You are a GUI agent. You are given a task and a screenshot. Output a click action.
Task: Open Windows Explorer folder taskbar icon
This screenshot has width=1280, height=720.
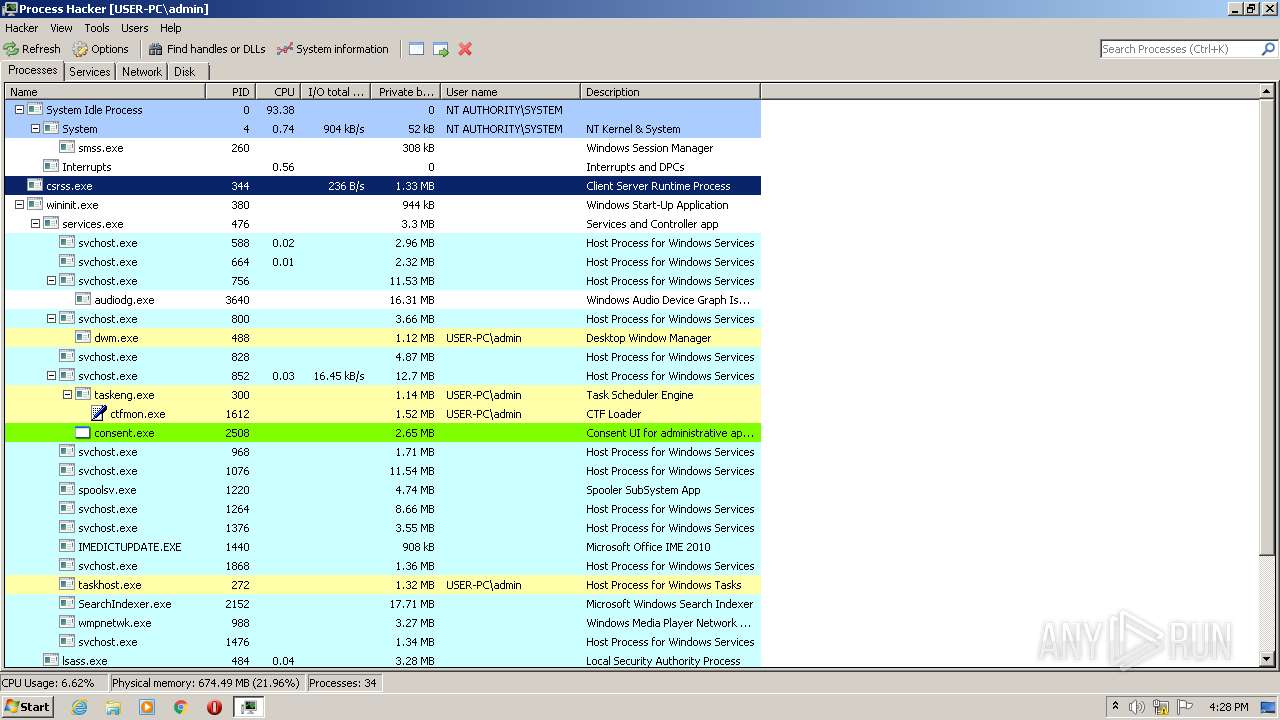click(113, 707)
